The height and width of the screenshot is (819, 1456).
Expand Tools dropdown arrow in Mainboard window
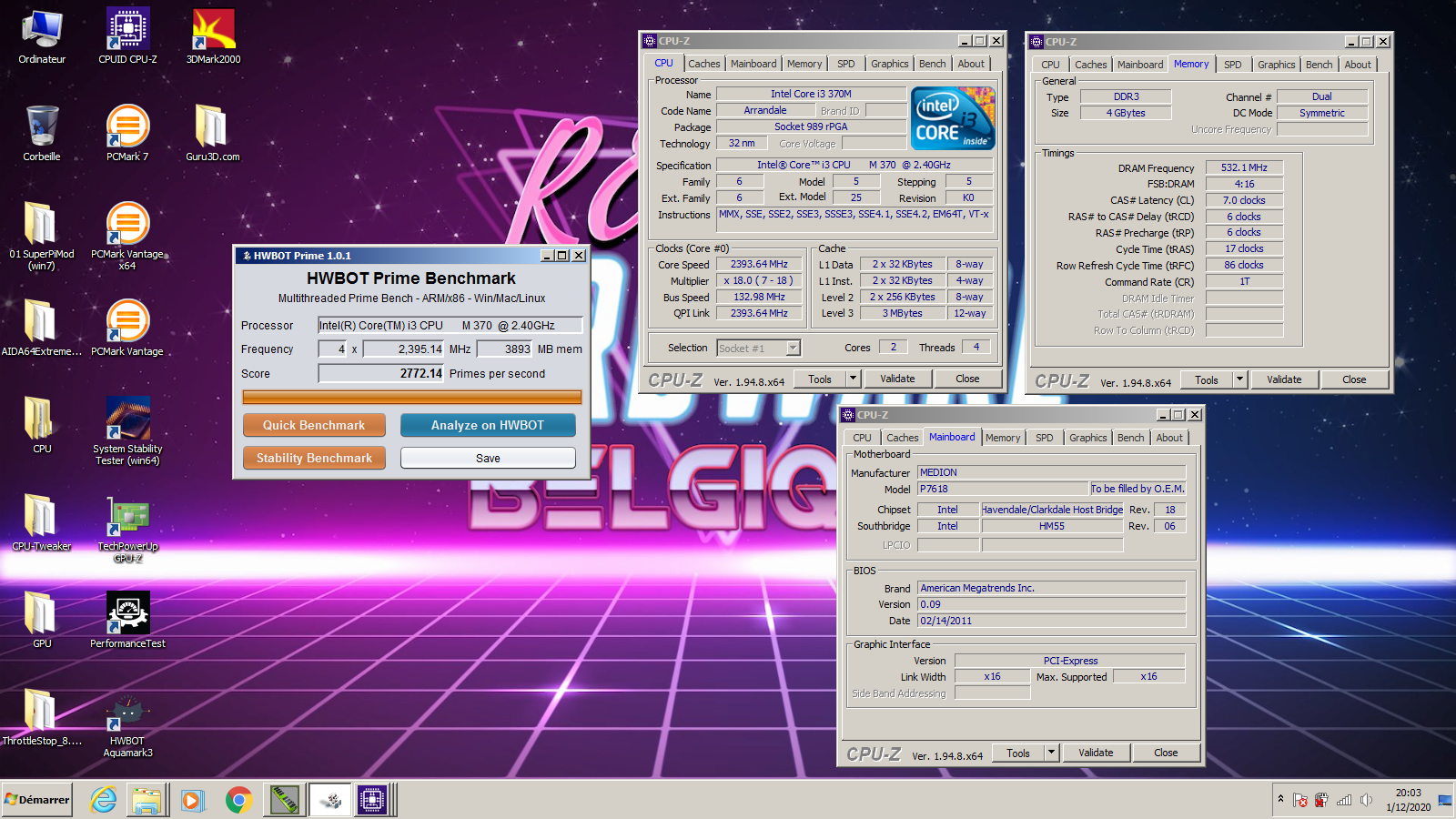(x=1051, y=753)
